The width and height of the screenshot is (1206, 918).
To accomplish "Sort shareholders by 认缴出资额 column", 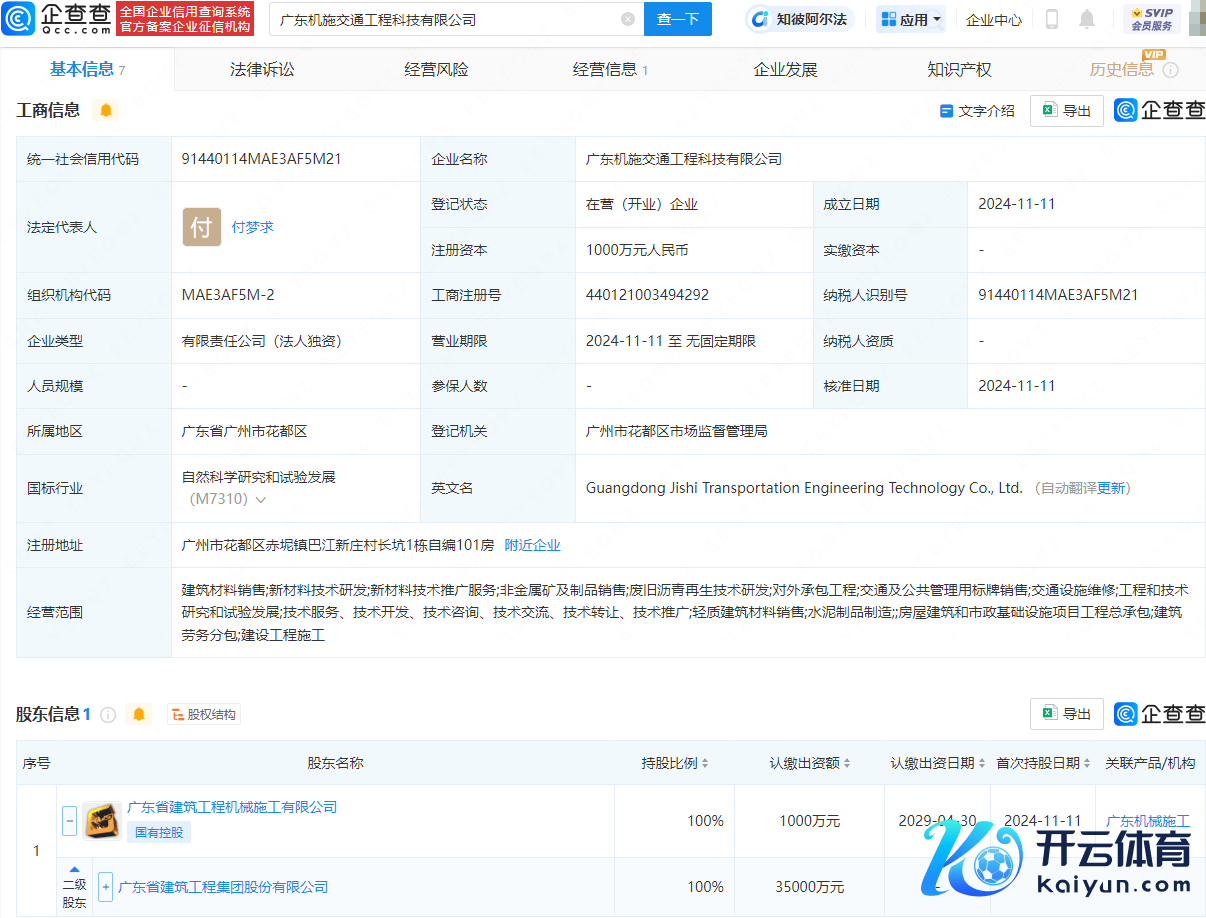I will (810, 763).
